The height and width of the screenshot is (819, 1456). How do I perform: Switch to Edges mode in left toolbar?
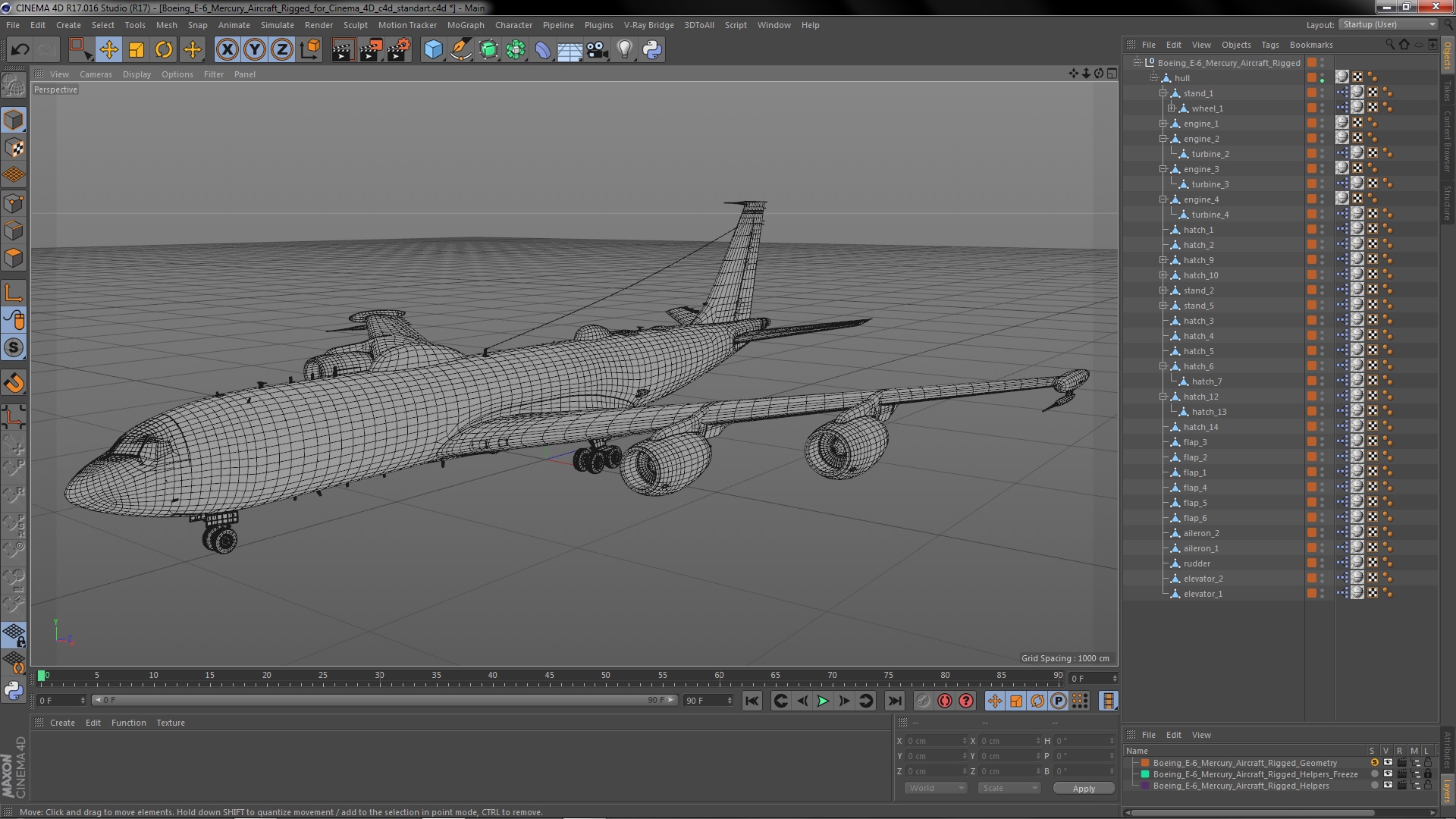click(14, 231)
